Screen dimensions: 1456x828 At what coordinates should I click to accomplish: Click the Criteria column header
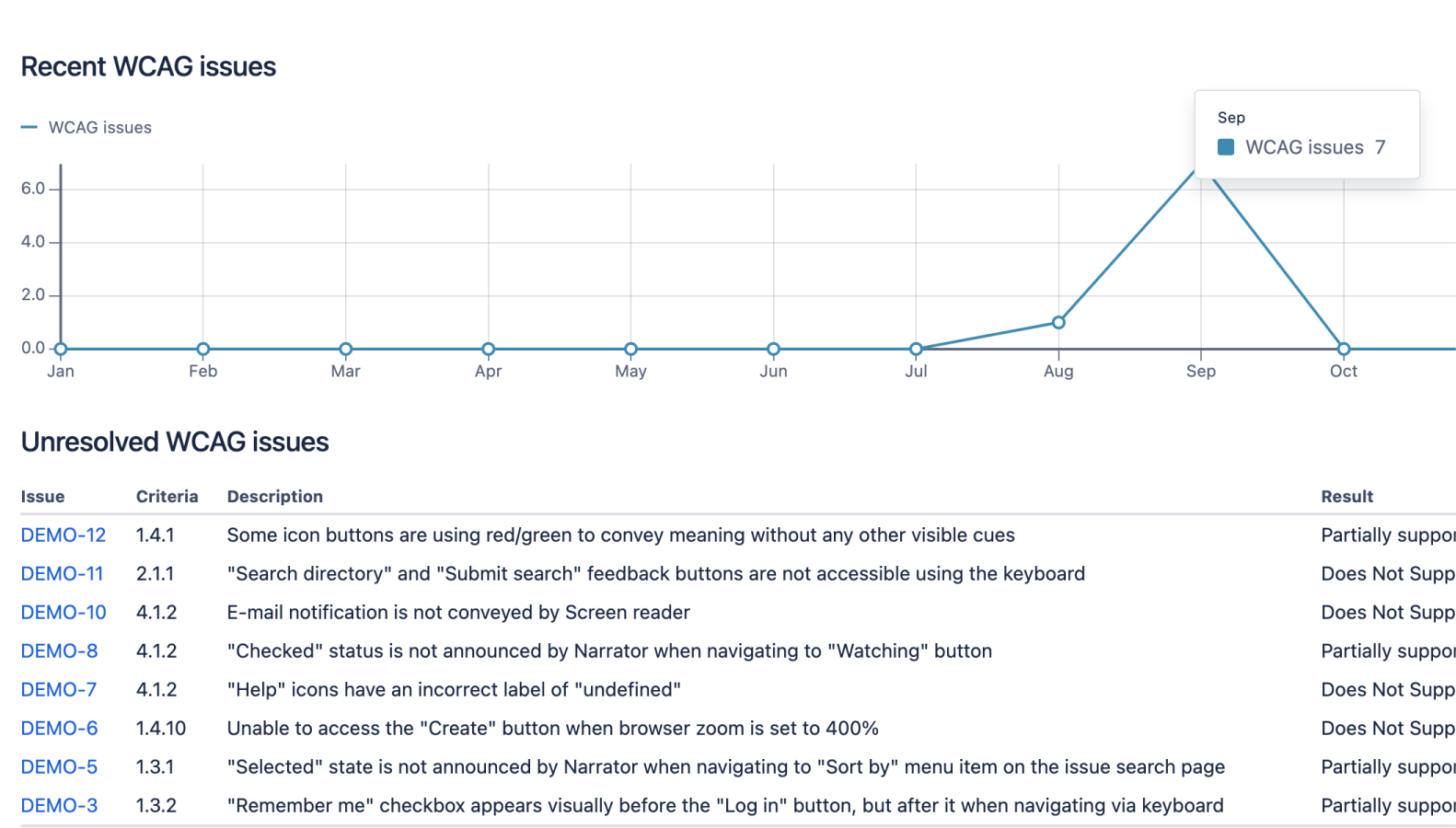pos(167,497)
